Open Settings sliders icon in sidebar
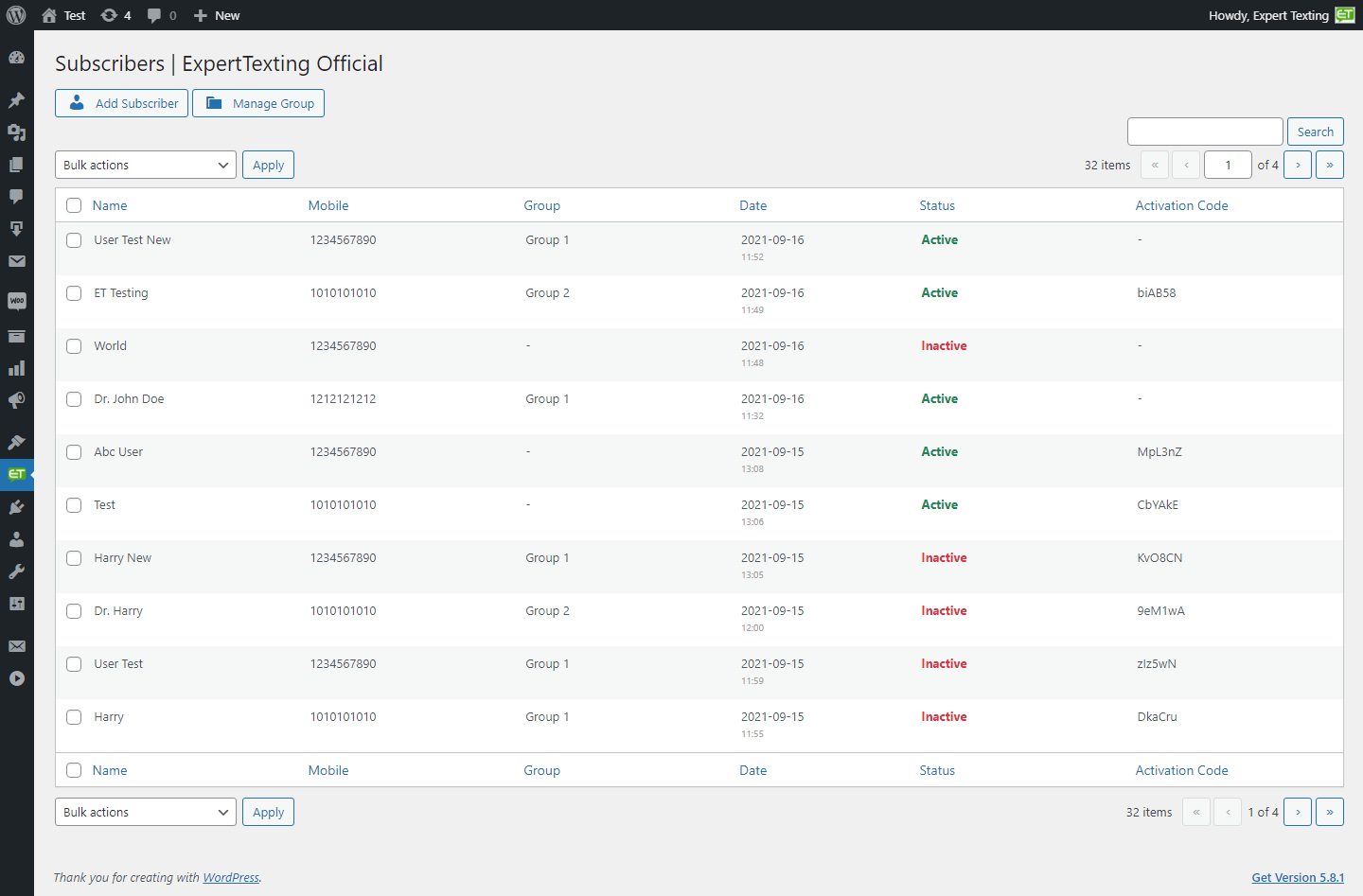The height and width of the screenshot is (896, 1363). 16,604
